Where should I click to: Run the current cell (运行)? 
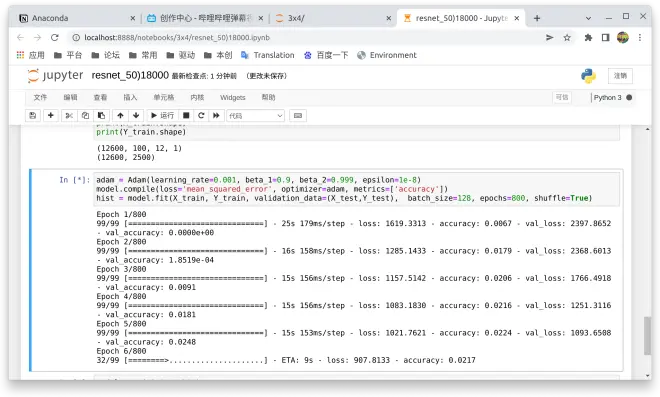tap(162, 115)
